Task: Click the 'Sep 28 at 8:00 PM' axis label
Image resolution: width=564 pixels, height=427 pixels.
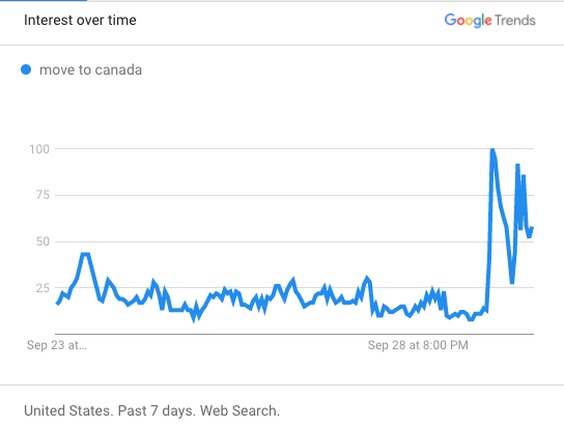Action: point(418,345)
